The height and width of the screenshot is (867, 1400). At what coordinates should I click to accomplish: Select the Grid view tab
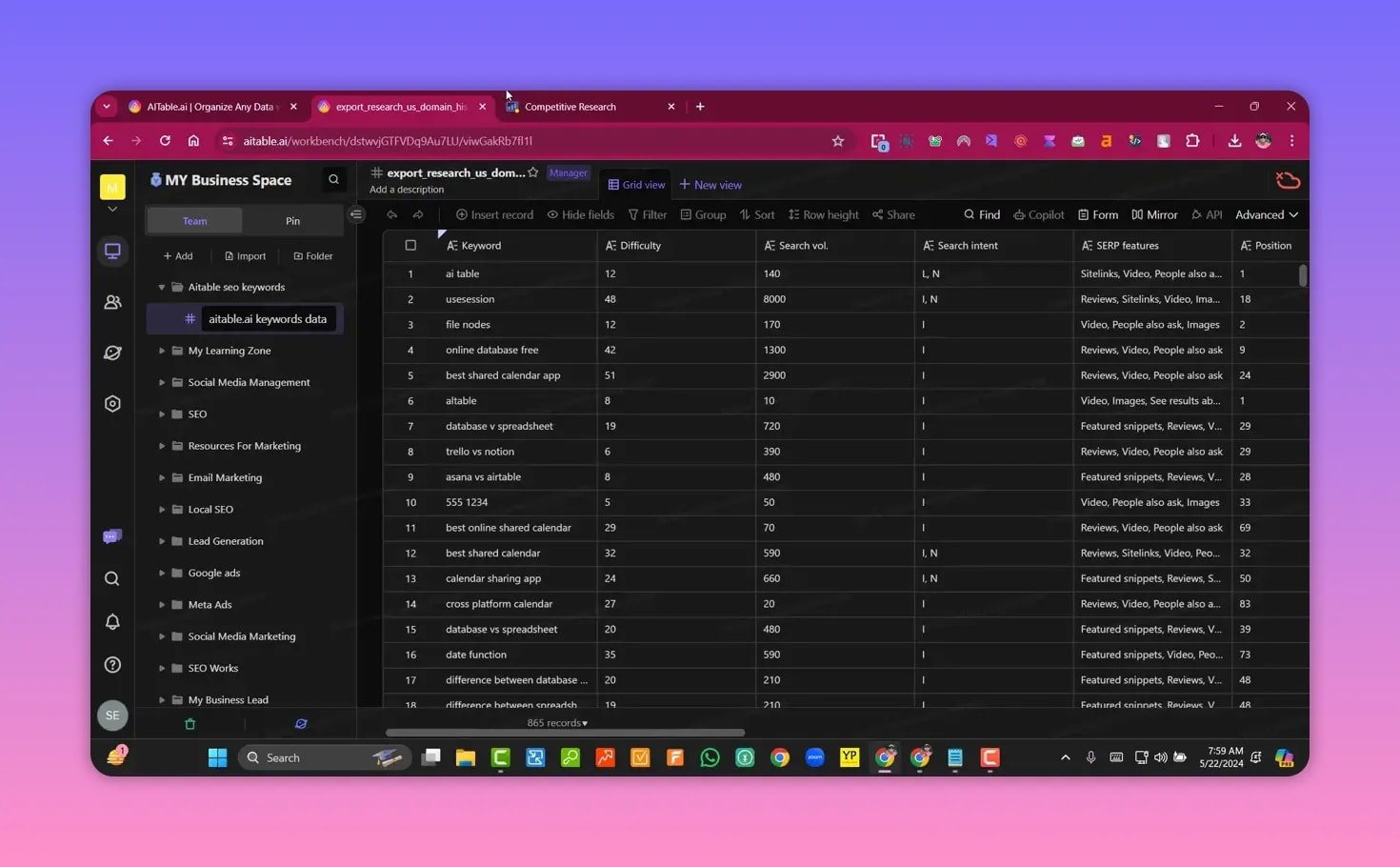[x=636, y=185]
